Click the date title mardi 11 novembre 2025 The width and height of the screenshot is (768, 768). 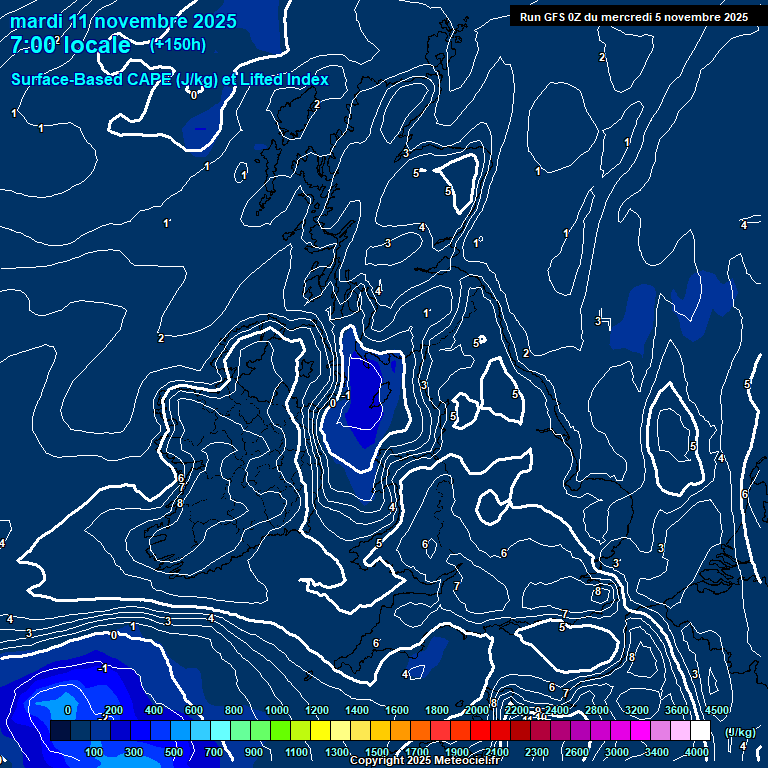tap(123, 21)
